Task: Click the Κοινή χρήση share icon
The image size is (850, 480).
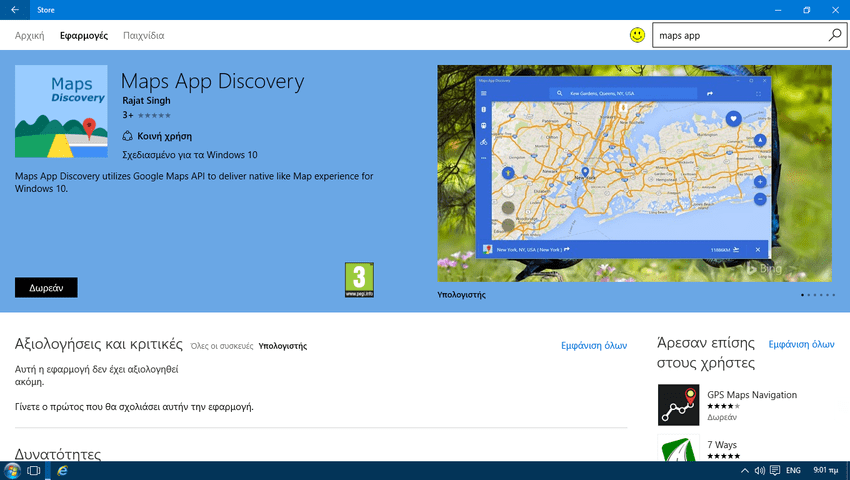Action: [127, 136]
